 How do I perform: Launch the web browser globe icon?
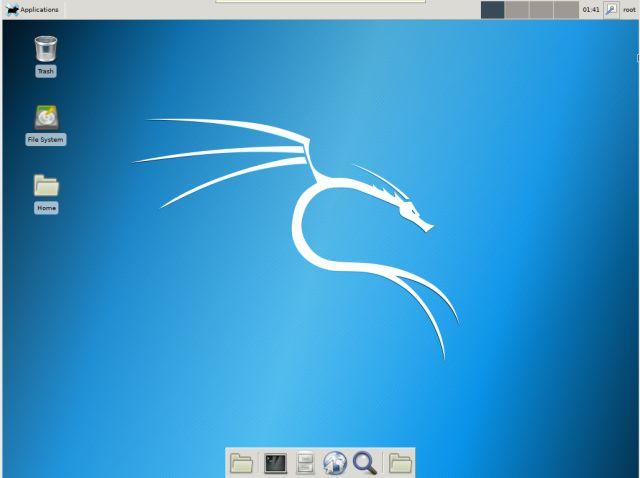(x=335, y=462)
